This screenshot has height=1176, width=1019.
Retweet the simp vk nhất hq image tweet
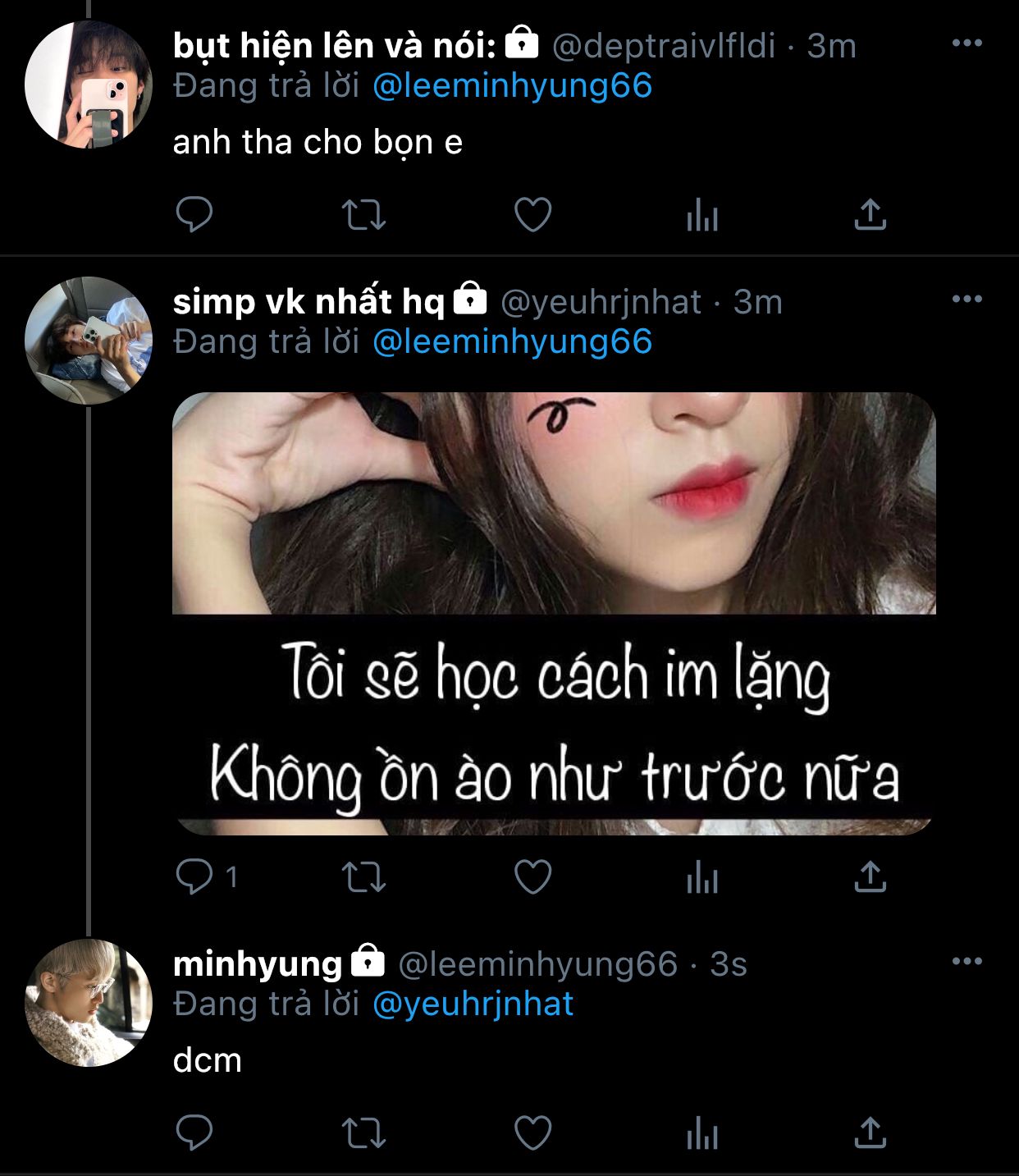click(363, 876)
